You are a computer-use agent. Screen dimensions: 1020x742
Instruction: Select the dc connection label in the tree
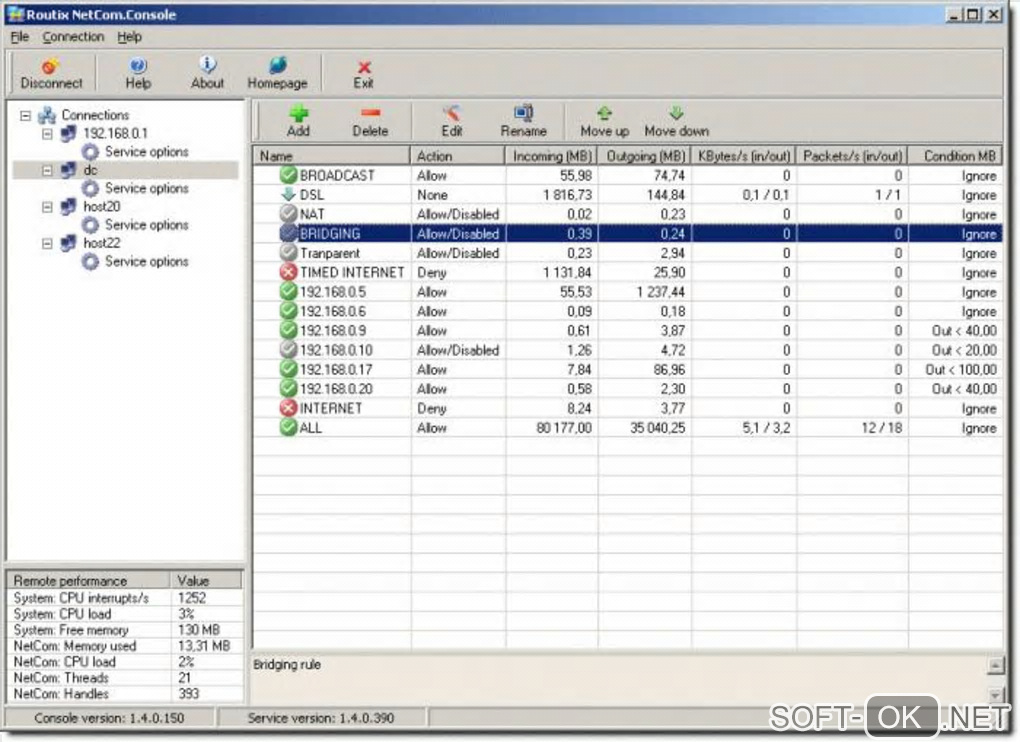pos(90,170)
